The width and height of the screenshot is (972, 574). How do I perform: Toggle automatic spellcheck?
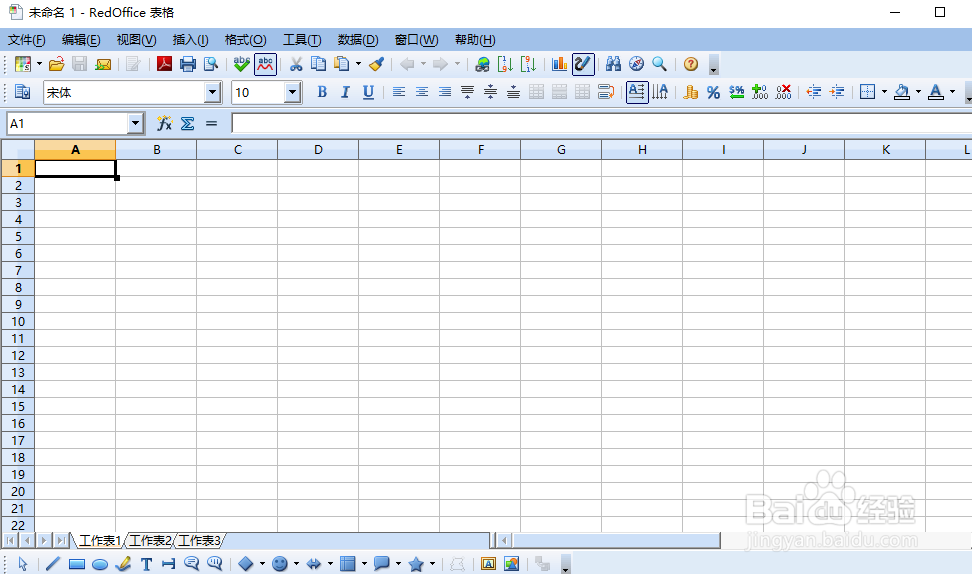pyautogui.click(x=265, y=64)
